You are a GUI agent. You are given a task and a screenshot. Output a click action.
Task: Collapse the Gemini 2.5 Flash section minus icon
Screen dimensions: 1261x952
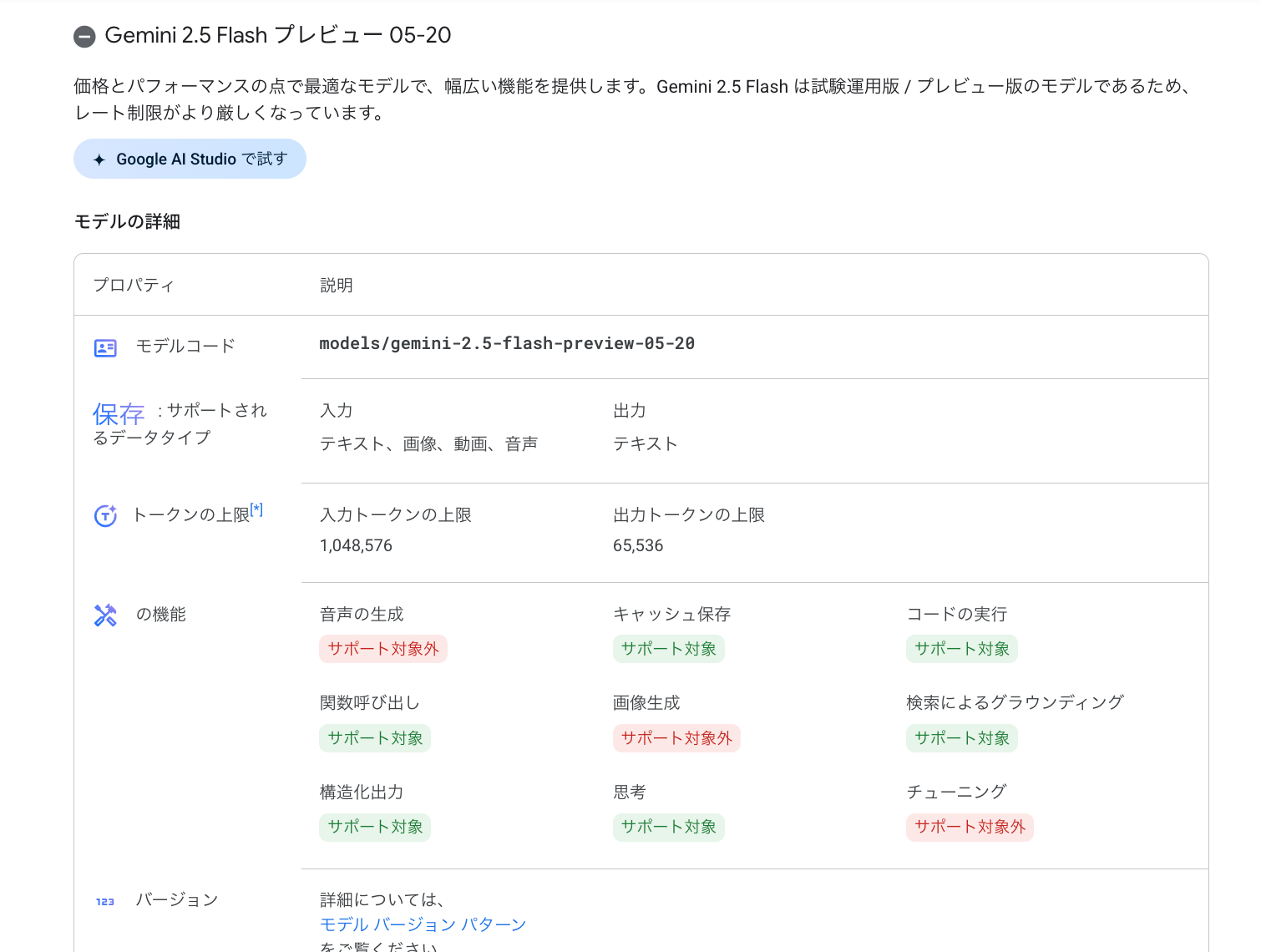[84, 36]
